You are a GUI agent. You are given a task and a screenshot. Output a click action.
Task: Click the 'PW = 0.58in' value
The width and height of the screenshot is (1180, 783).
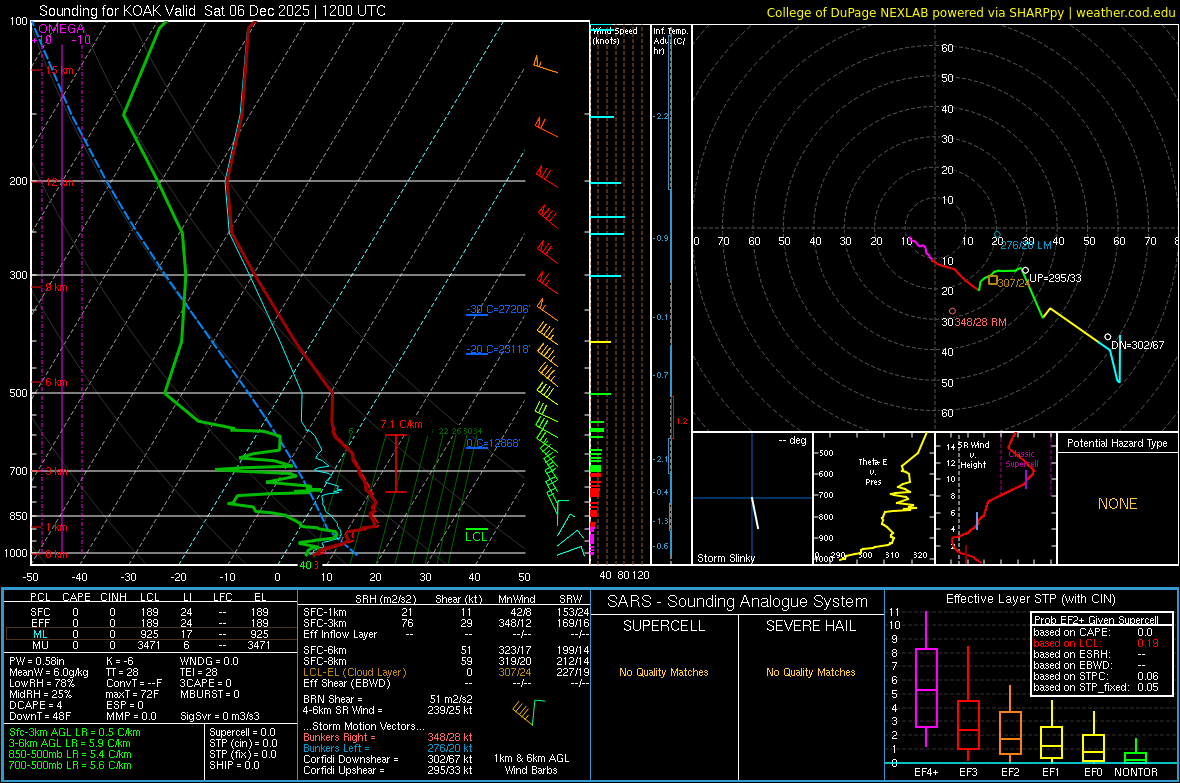pos(37,661)
